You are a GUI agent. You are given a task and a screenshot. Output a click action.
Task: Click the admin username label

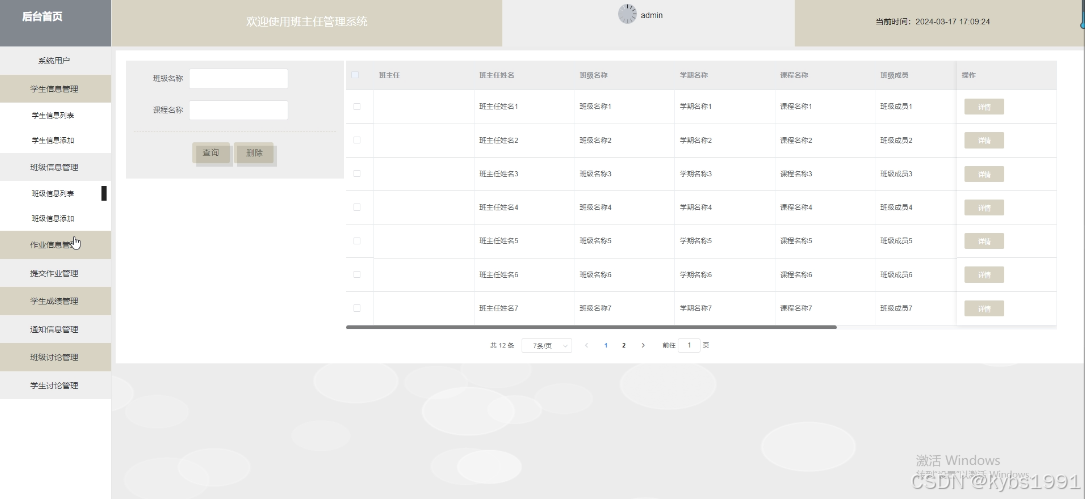tap(652, 15)
